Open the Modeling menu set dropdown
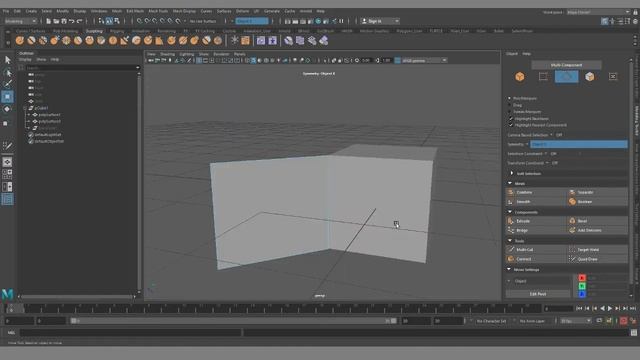 click(x=20, y=21)
